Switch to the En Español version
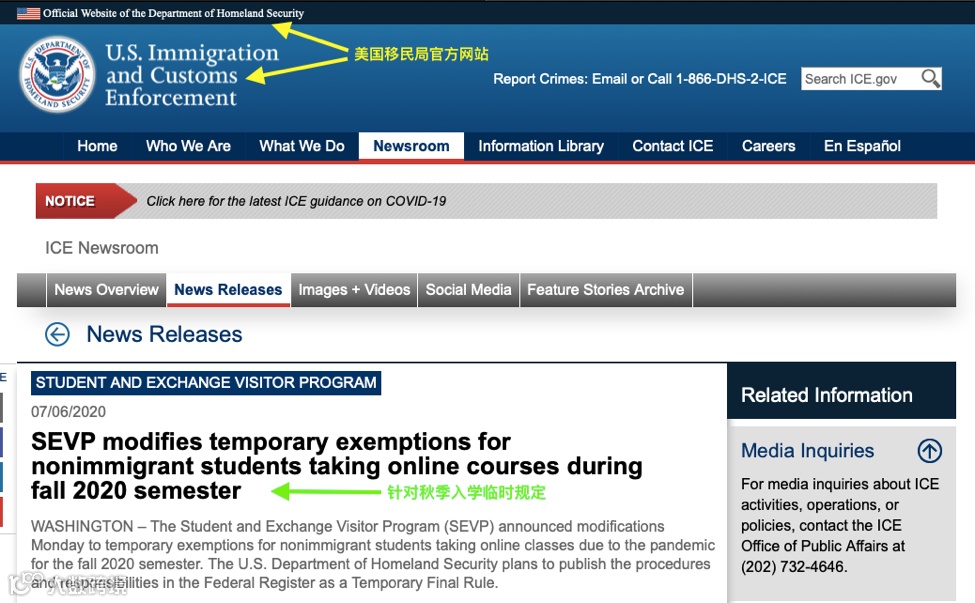This screenshot has width=975, height=603. pyautogui.click(x=862, y=146)
